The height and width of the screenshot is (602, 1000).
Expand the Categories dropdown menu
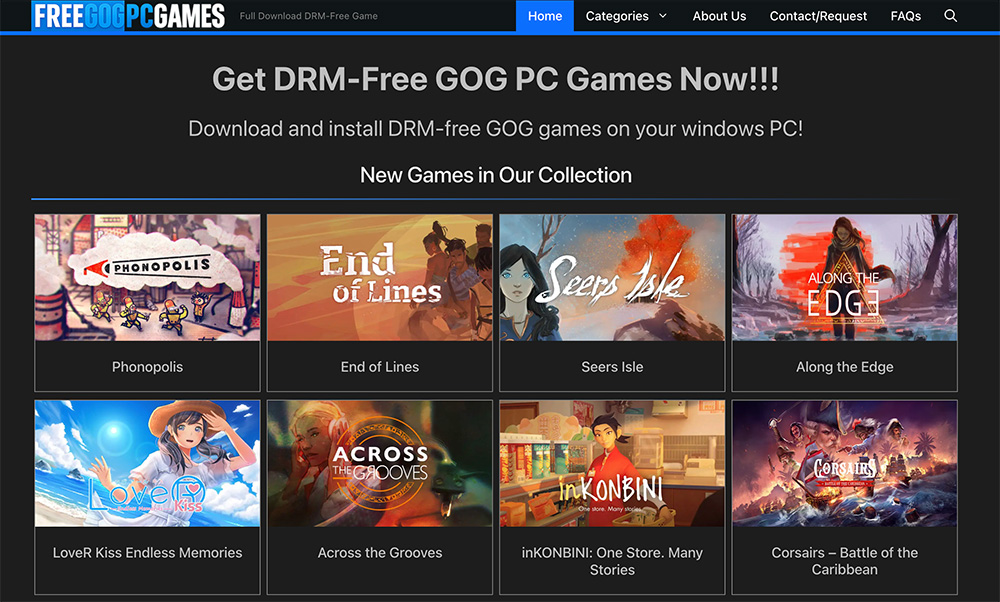tap(626, 16)
